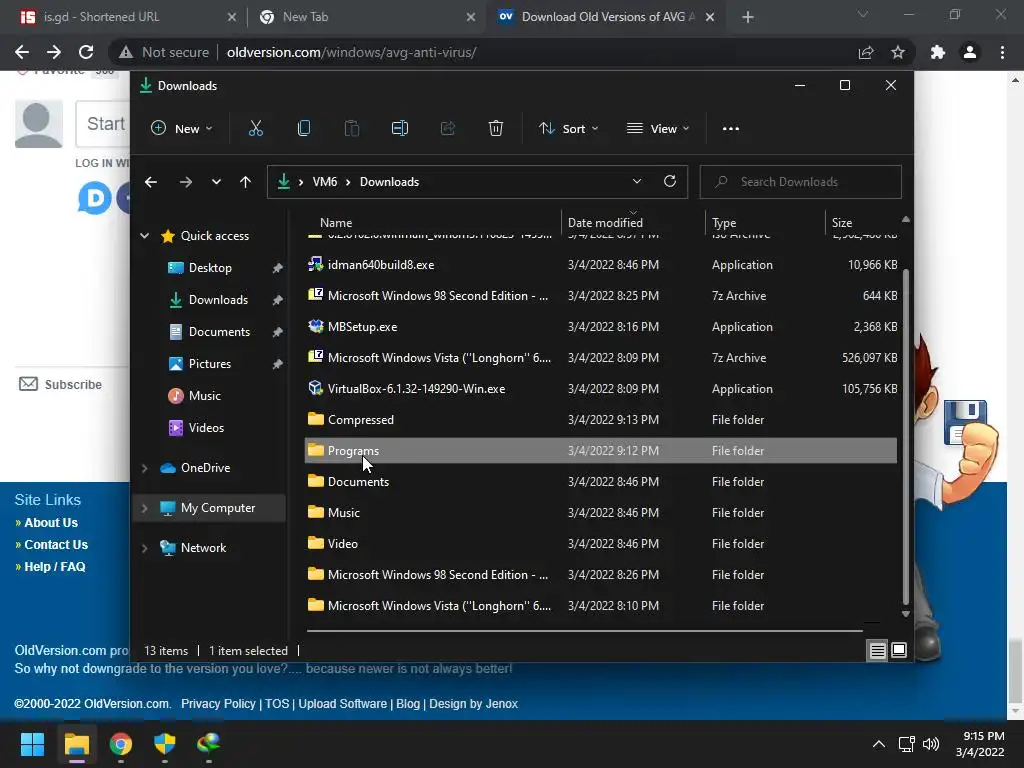The height and width of the screenshot is (768, 1024).
Task: Click the Contact Us site link
Action: 56,545
